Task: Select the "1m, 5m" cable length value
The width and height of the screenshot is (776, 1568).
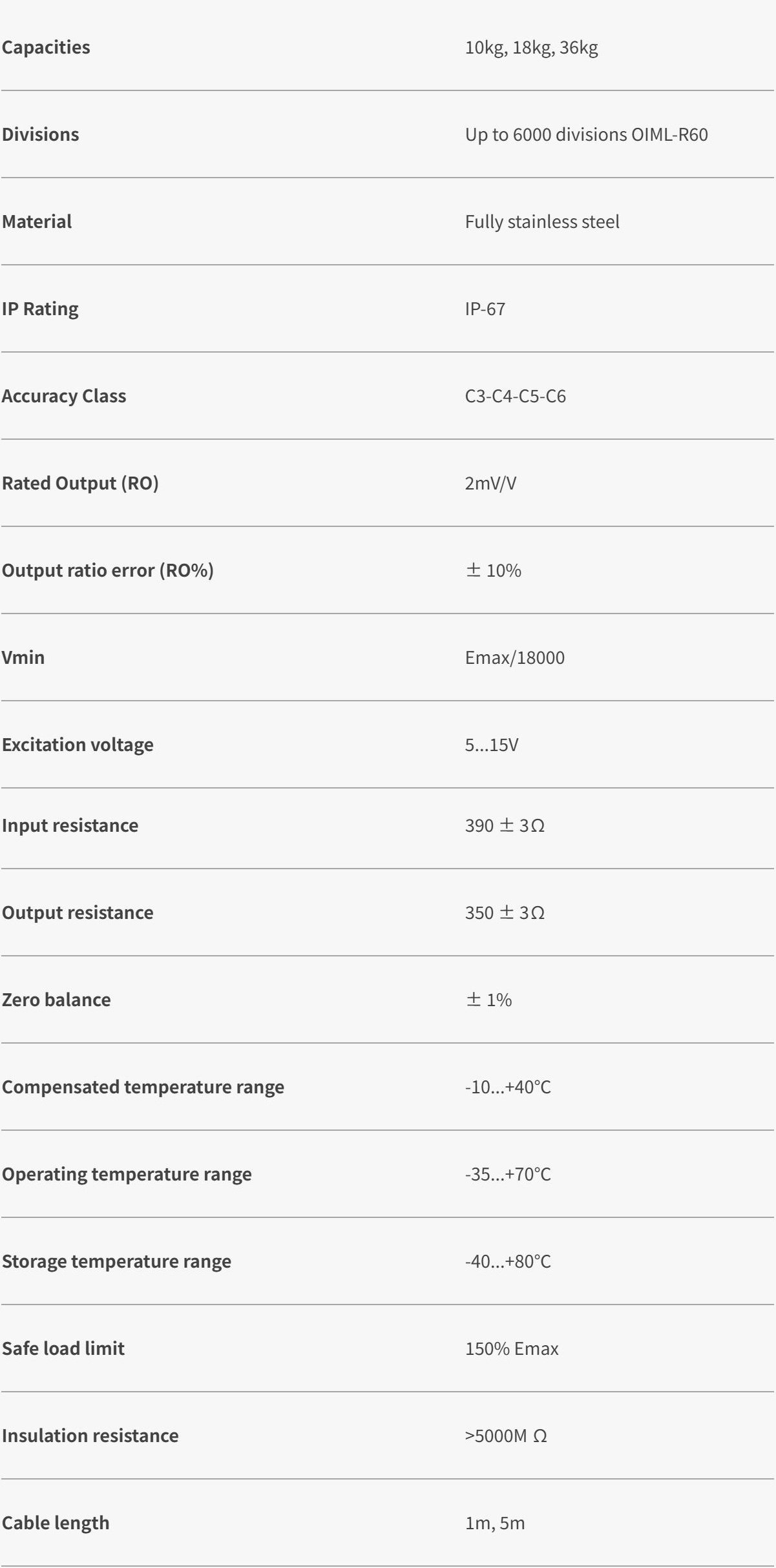Action: [x=494, y=1523]
